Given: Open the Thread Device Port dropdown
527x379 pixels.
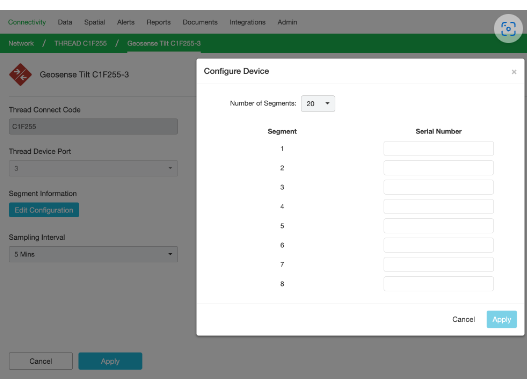Looking at the screenshot, I should click(x=93, y=168).
